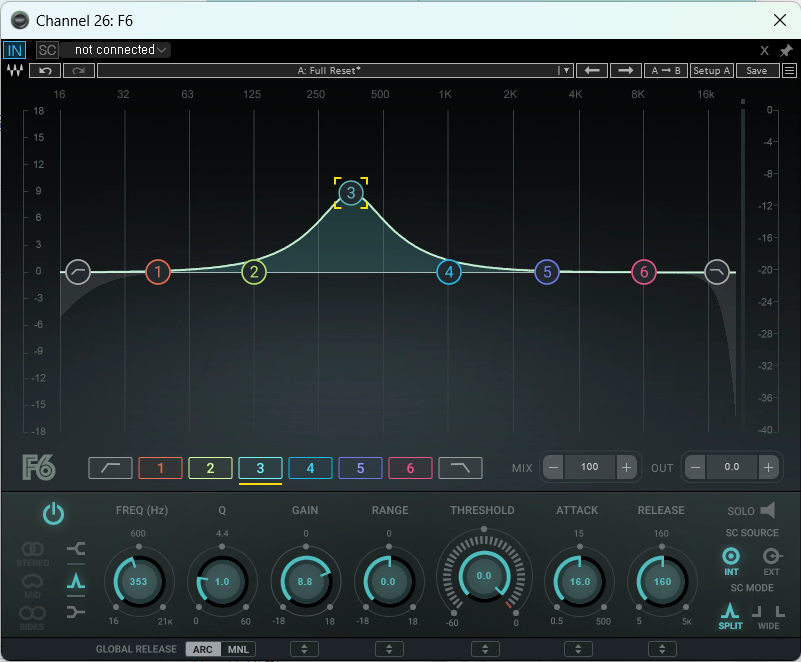The height and width of the screenshot is (662, 801).
Task: Toggle the band power button
Action: pos(53,514)
